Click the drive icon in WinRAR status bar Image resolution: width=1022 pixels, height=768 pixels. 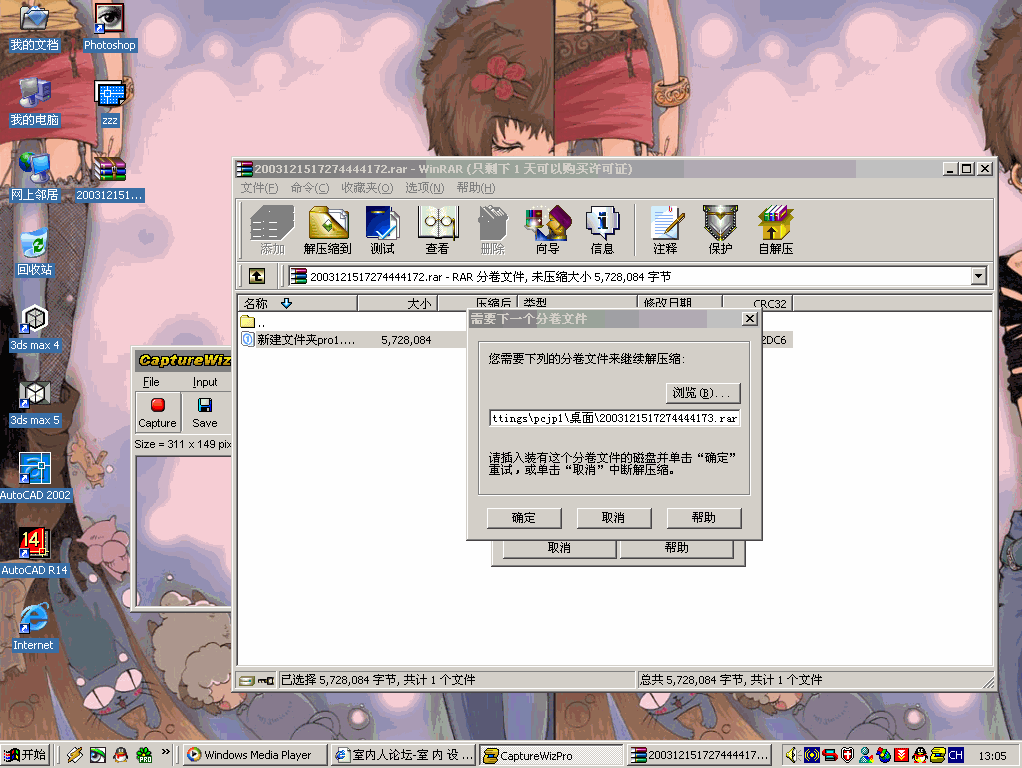point(246,681)
